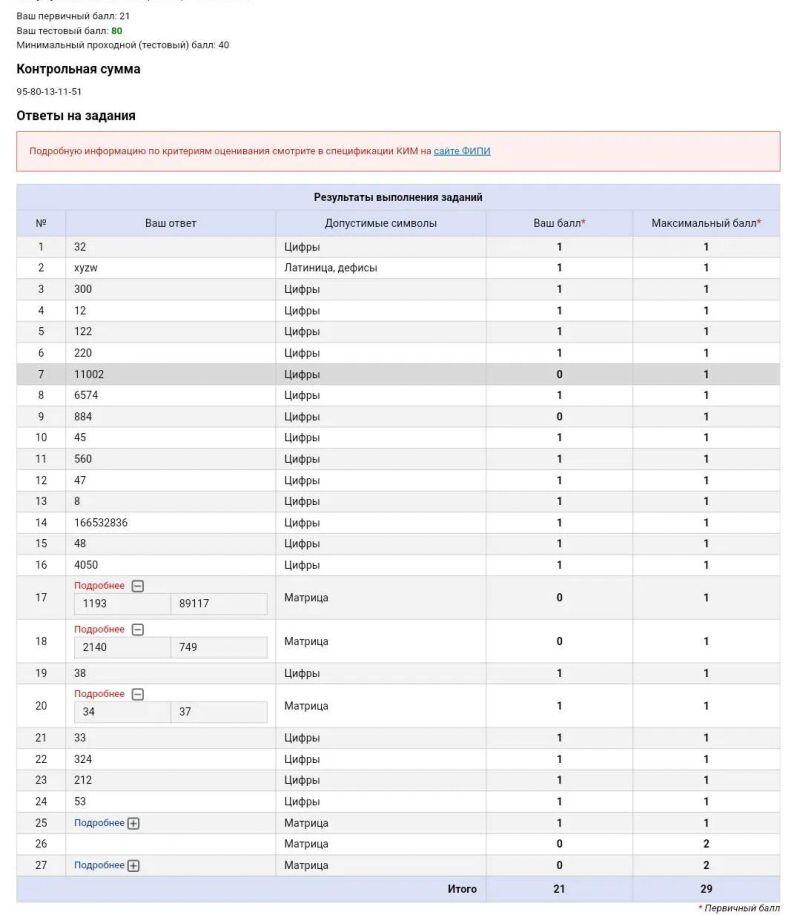The height and width of the screenshot is (915, 800).
Task: Click the Ваш ответ column header
Action: pyautogui.click(x=171, y=223)
